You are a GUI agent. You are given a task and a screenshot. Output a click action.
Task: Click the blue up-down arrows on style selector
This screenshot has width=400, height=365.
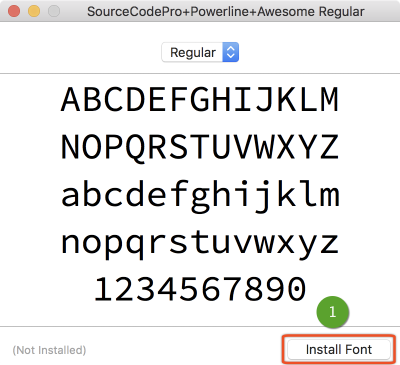pyautogui.click(x=231, y=52)
